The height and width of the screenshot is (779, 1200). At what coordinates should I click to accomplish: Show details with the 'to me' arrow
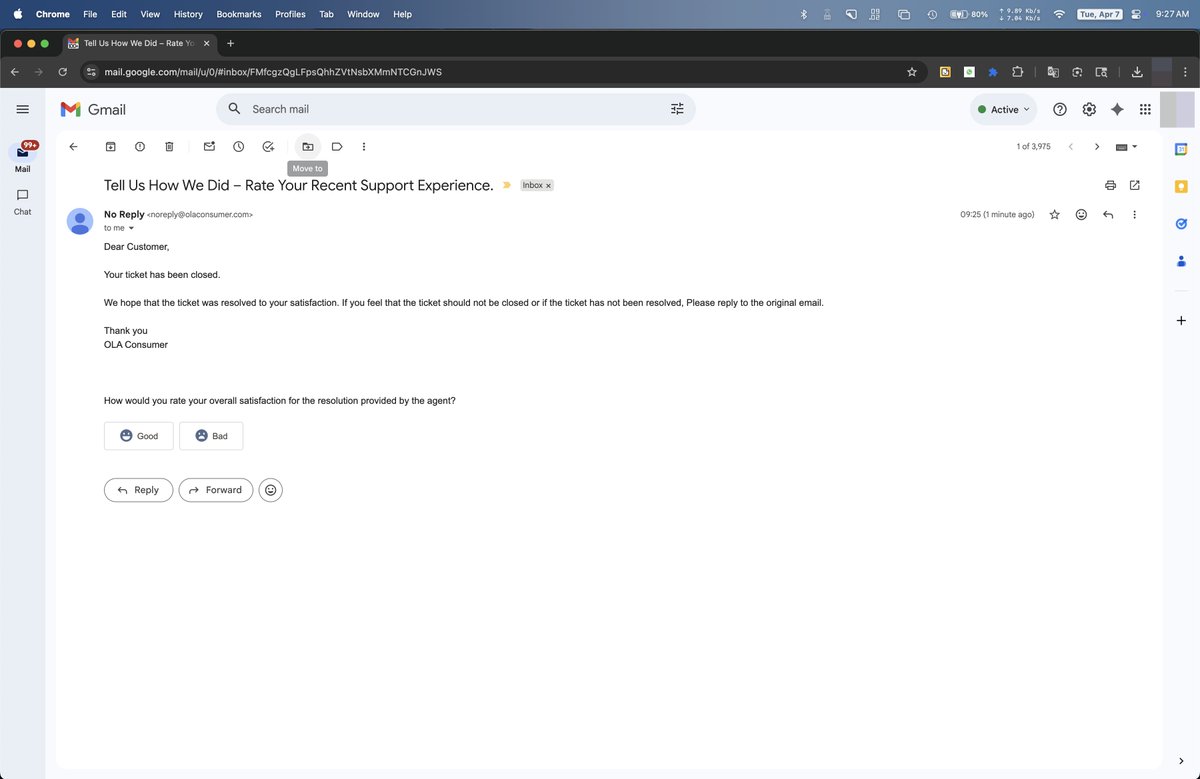[131, 228]
